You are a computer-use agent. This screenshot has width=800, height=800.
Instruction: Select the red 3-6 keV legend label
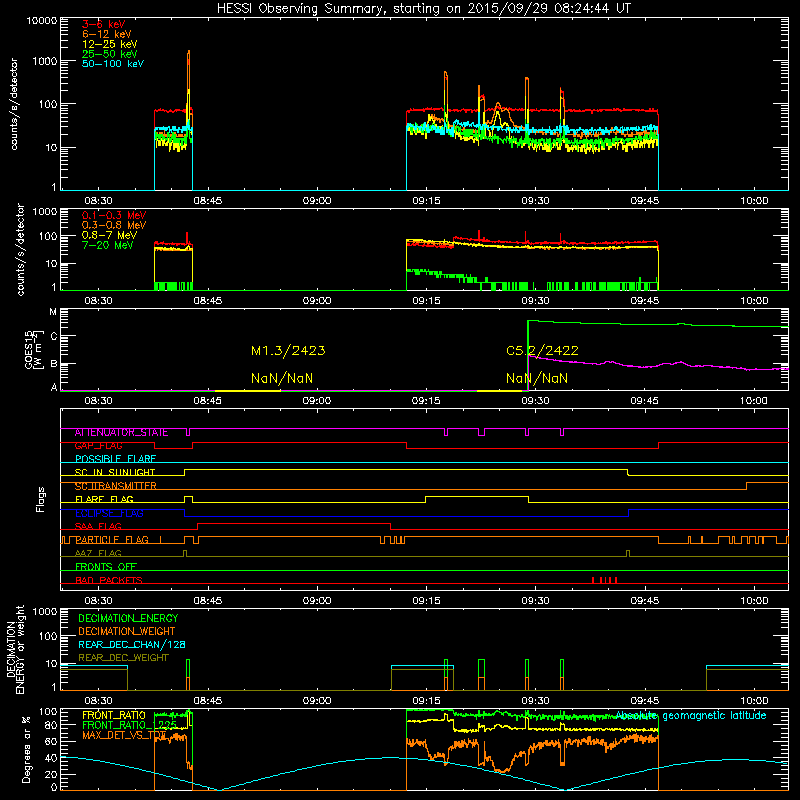104,24
